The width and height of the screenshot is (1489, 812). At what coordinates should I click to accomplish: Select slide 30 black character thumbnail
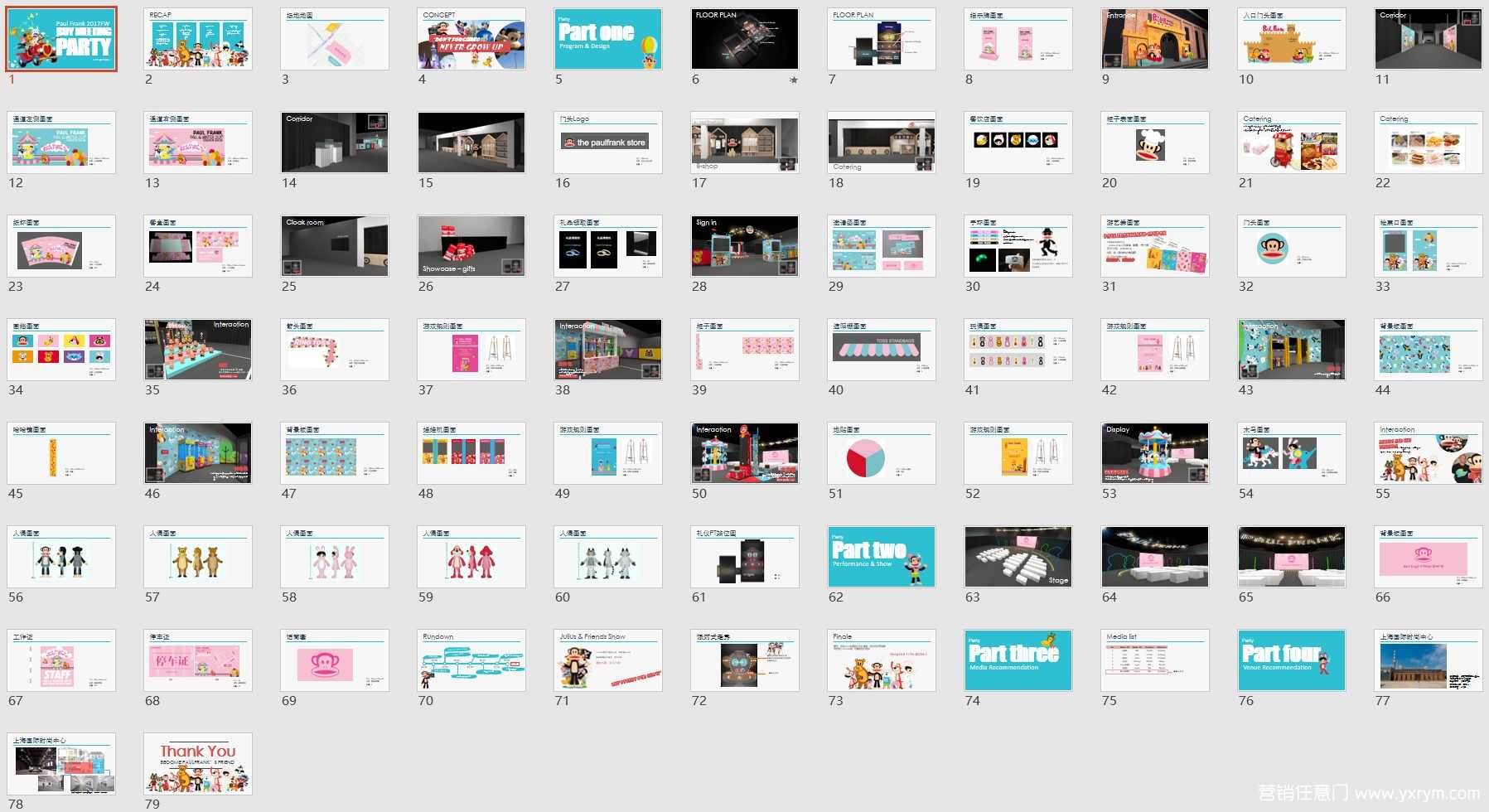click(1018, 246)
